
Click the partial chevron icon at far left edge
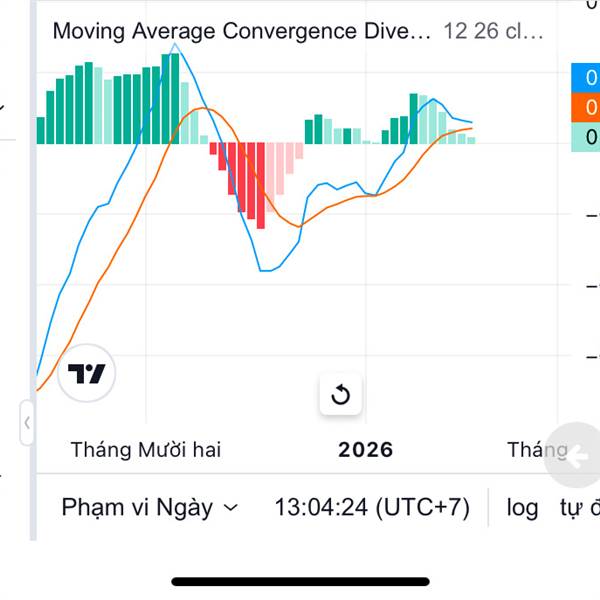[3, 105]
